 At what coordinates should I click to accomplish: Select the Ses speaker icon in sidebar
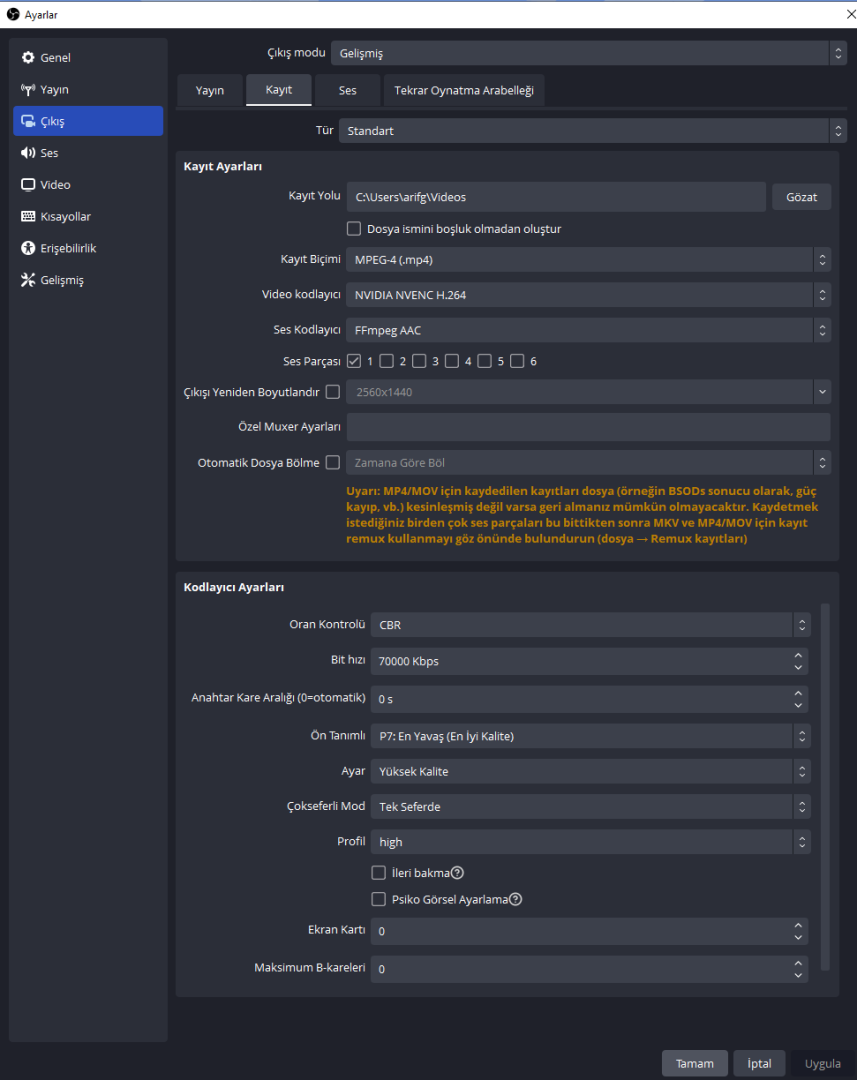(x=28, y=153)
